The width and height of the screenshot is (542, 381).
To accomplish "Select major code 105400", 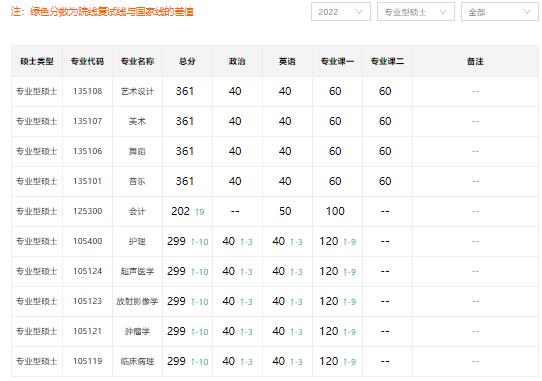I will coord(87,241).
